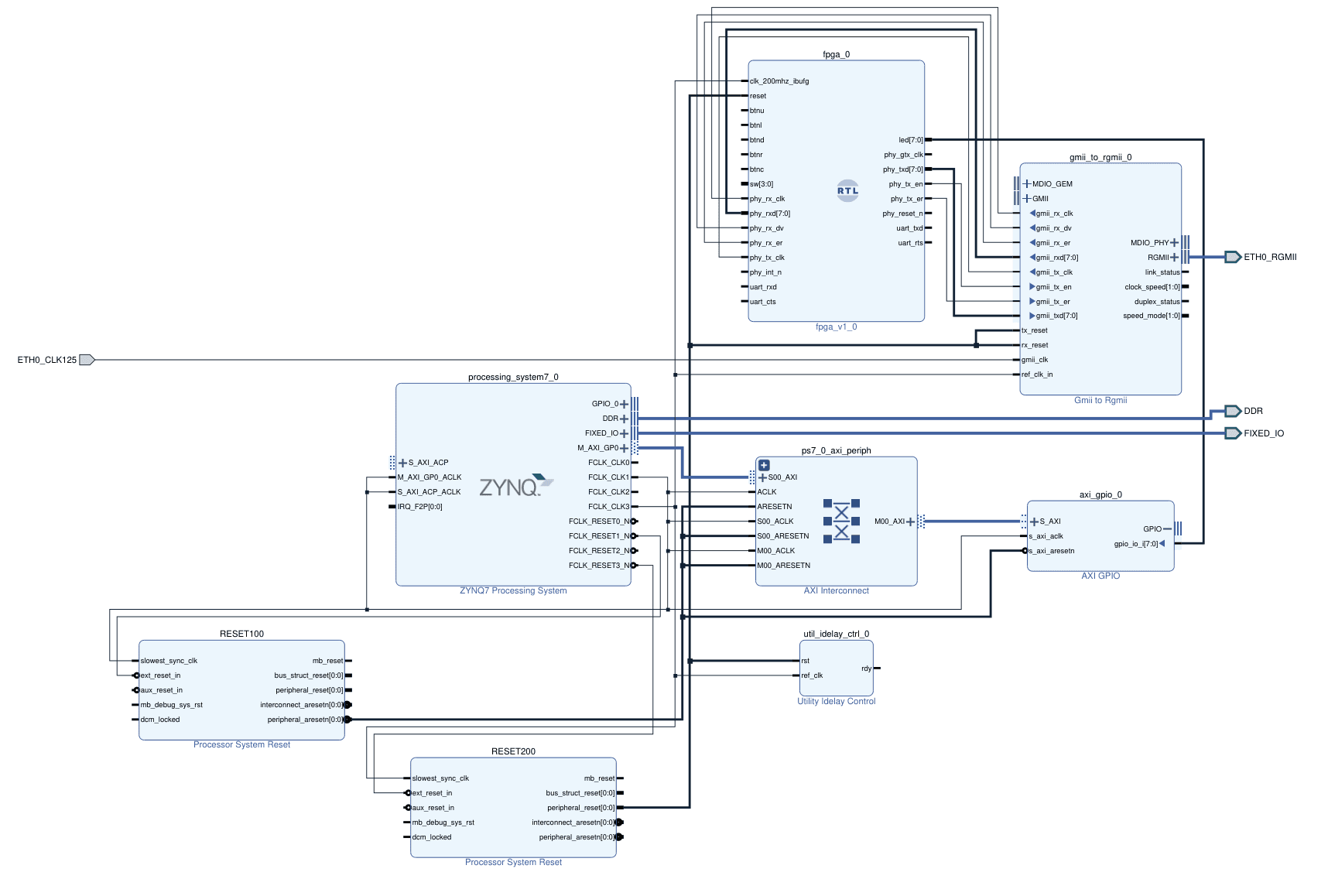Viewport: 1328px width, 896px height.
Task: Click the Gmii to Rgmii label
Action: tap(1100, 400)
